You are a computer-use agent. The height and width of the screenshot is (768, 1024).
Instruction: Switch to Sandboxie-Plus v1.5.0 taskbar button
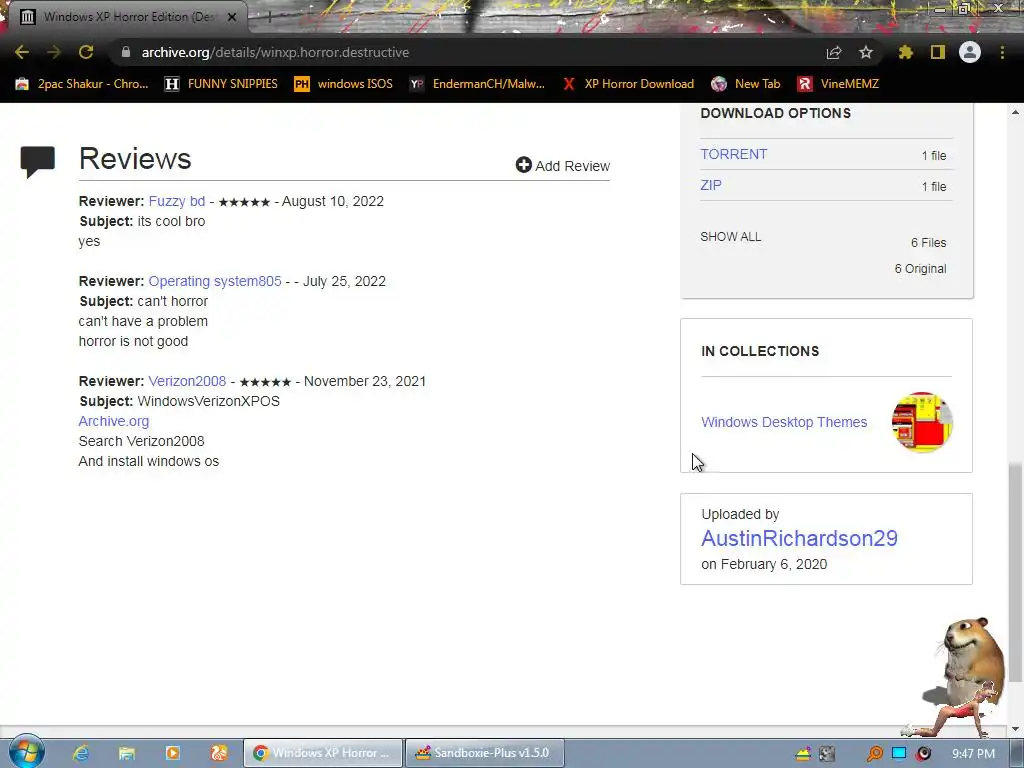[484, 753]
